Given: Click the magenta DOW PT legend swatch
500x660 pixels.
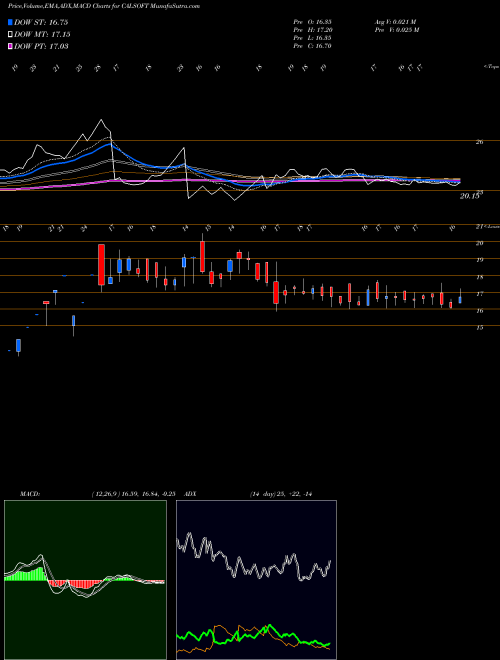Looking at the screenshot, I should (x=10, y=46).
